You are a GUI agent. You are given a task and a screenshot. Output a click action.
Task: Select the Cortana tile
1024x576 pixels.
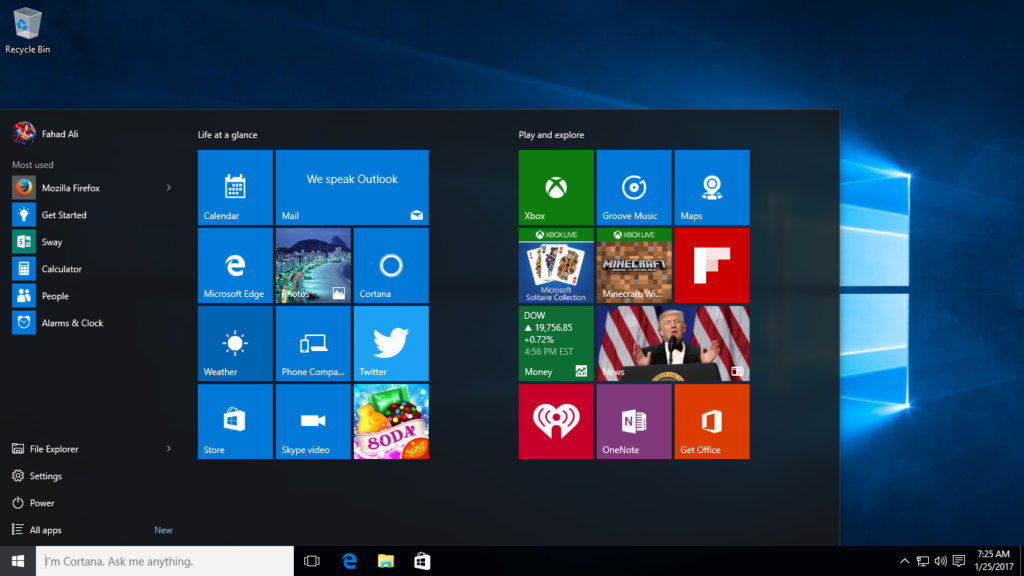pyautogui.click(x=391, y=265)
